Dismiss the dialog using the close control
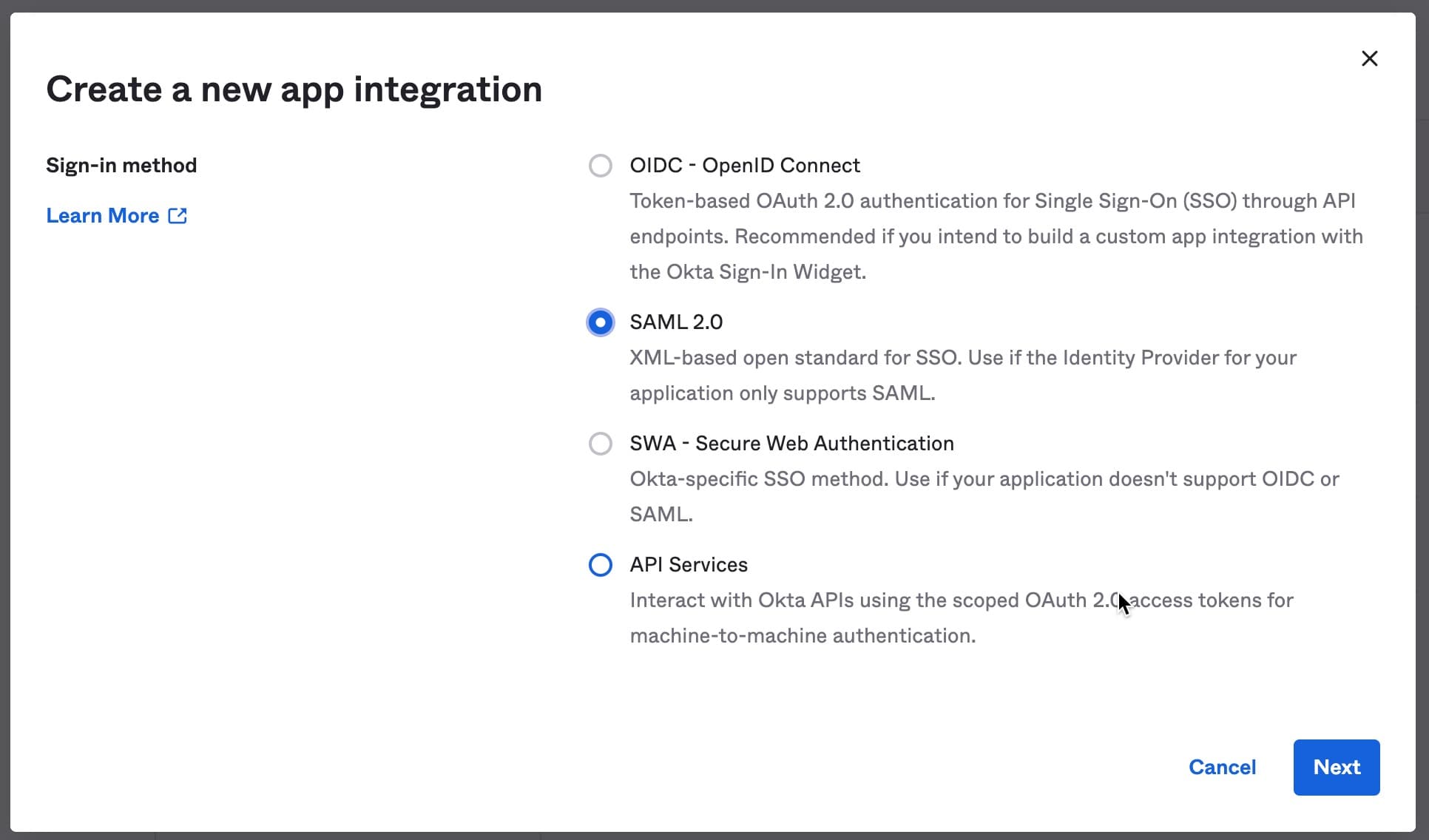 click(x=1370, y=58)
